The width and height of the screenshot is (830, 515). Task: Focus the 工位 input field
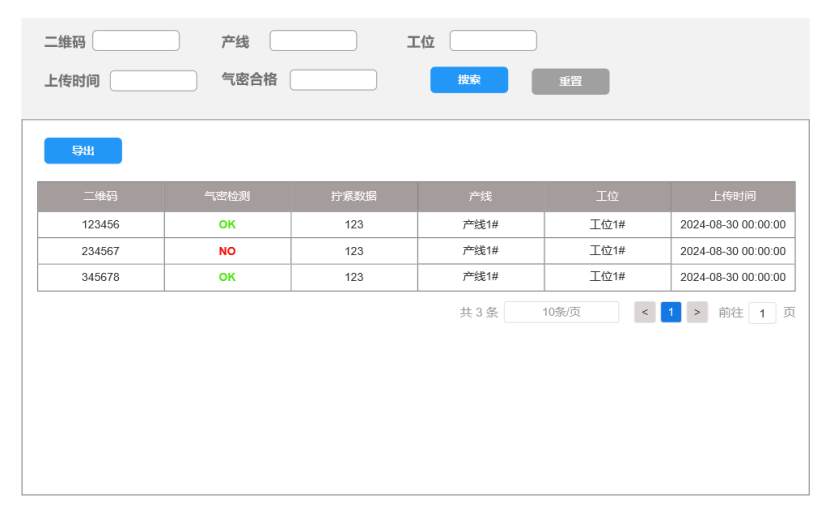[x=493, y=41]
